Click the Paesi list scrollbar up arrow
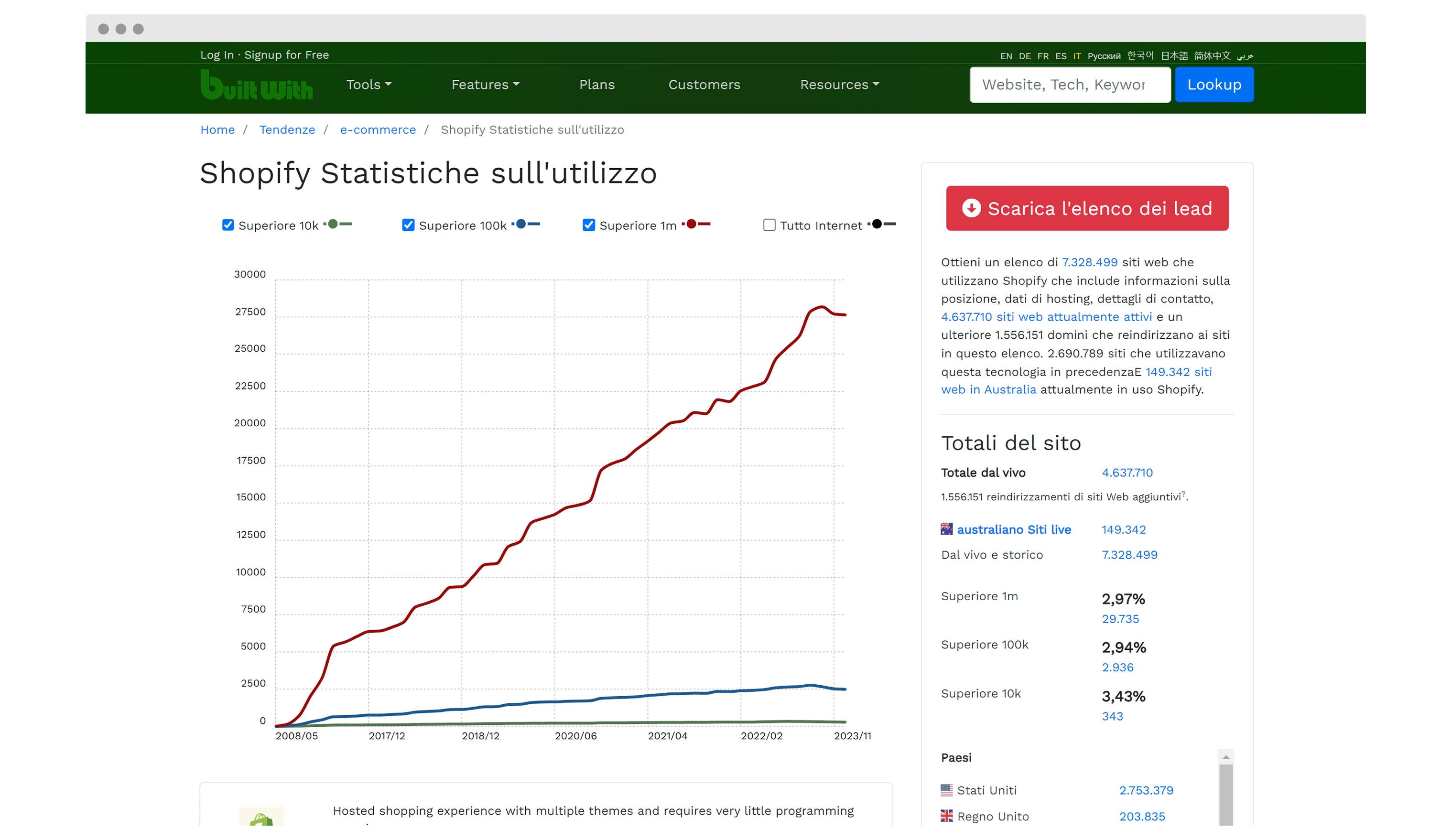 coord(1225,756)
